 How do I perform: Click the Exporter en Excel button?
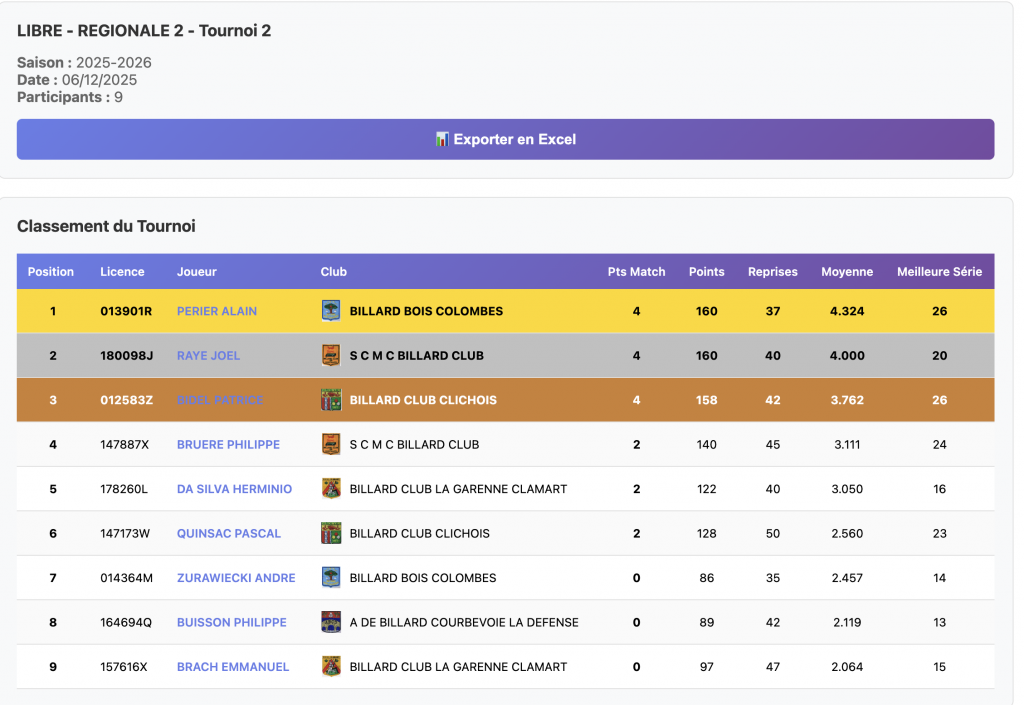[x=505, y=139]
